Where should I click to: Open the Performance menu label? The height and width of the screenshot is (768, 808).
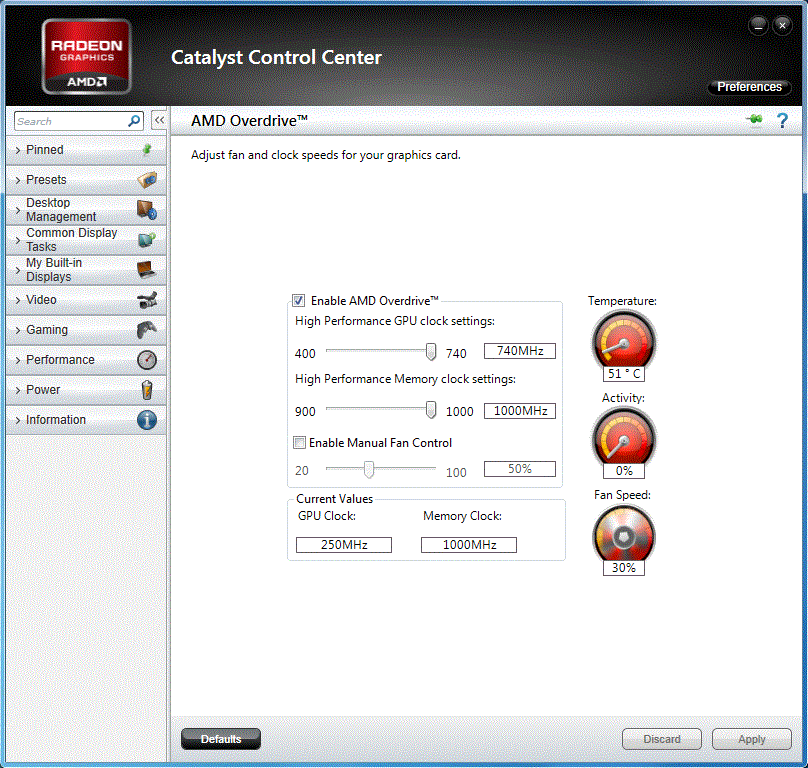pos(60,360)
